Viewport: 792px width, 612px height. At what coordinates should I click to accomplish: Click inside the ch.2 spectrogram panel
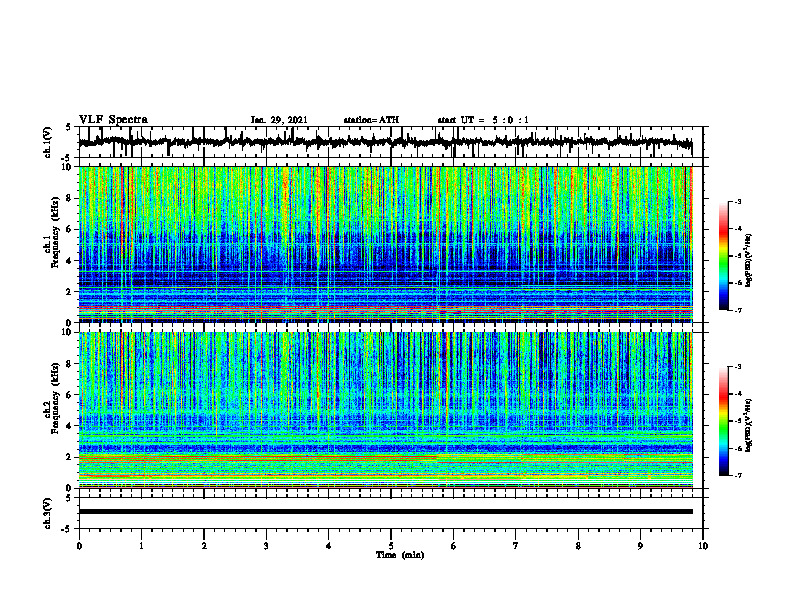[x=385, y=410]
